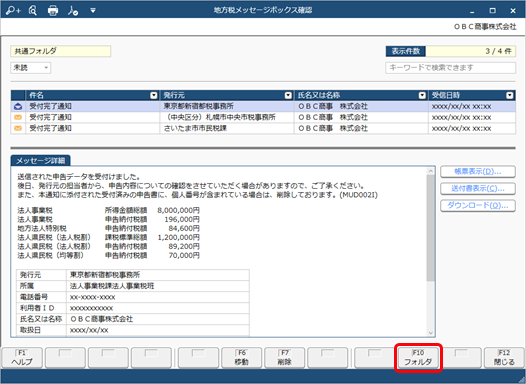Open the 受信日時 column filter dropdown
Screen dimensions: 526x384
click(510, 96)
